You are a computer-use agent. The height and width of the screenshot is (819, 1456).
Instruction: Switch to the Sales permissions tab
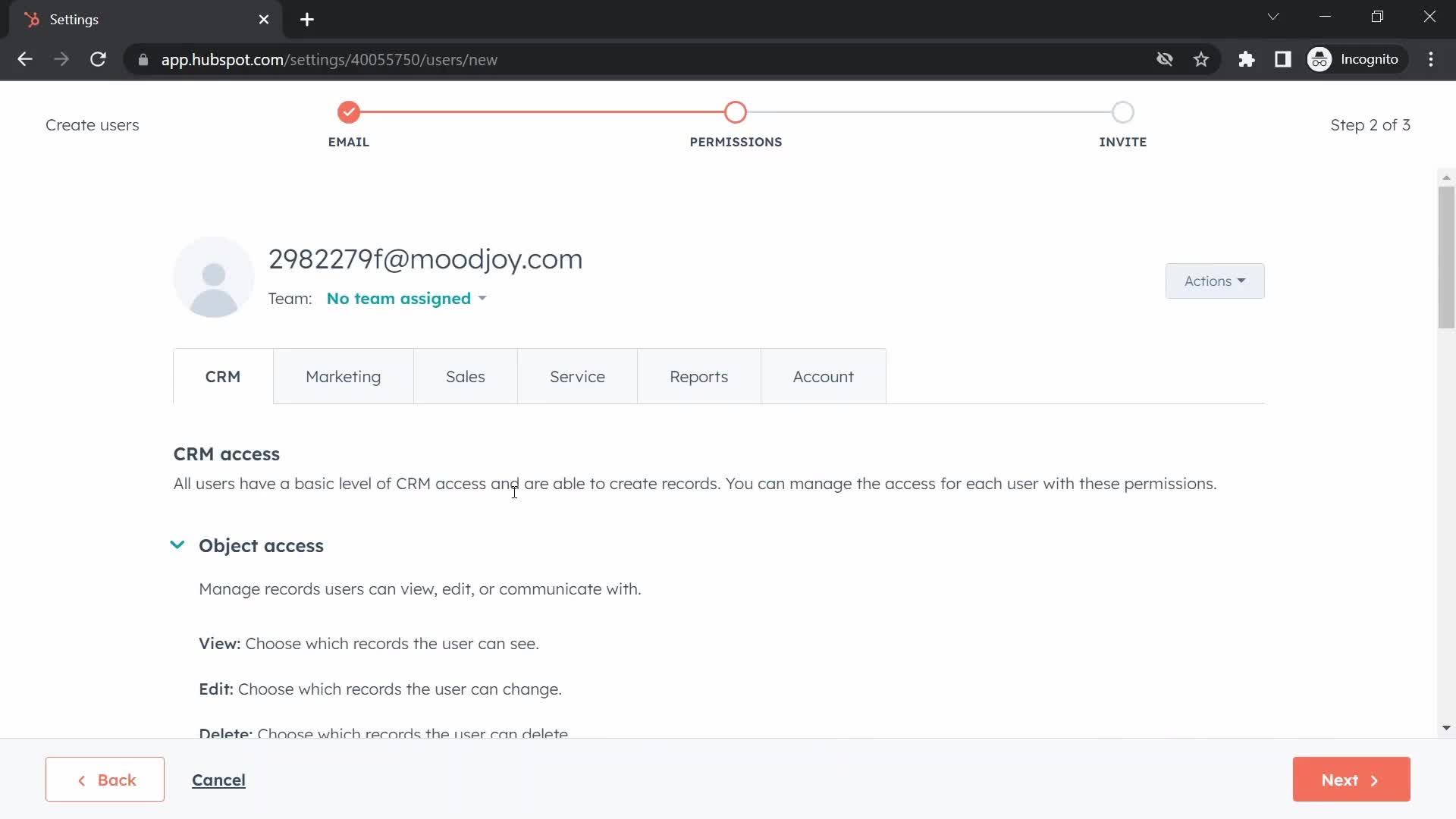pyautogui.click(x=465, y=376)
